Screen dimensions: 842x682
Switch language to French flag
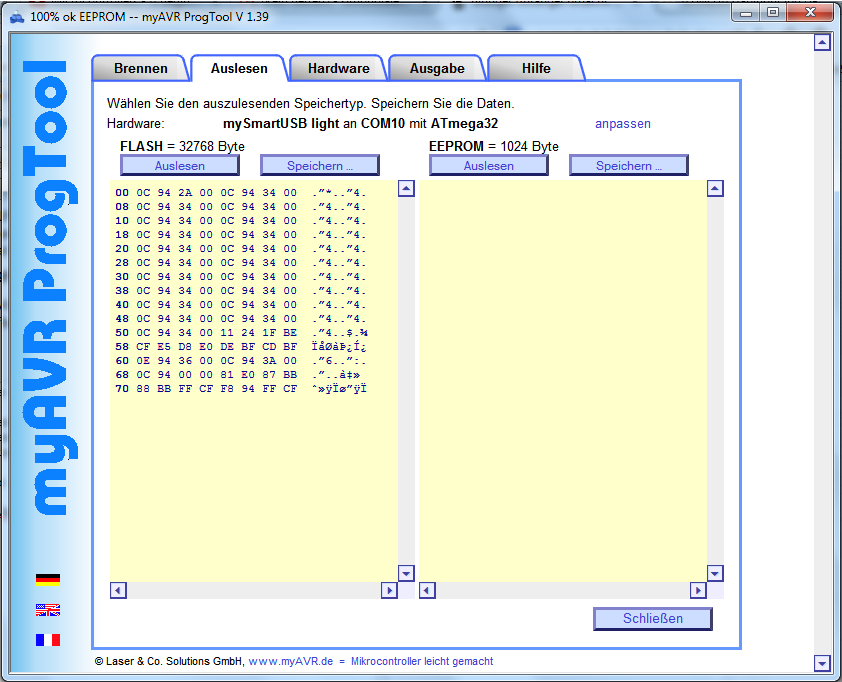pos(48,640)
